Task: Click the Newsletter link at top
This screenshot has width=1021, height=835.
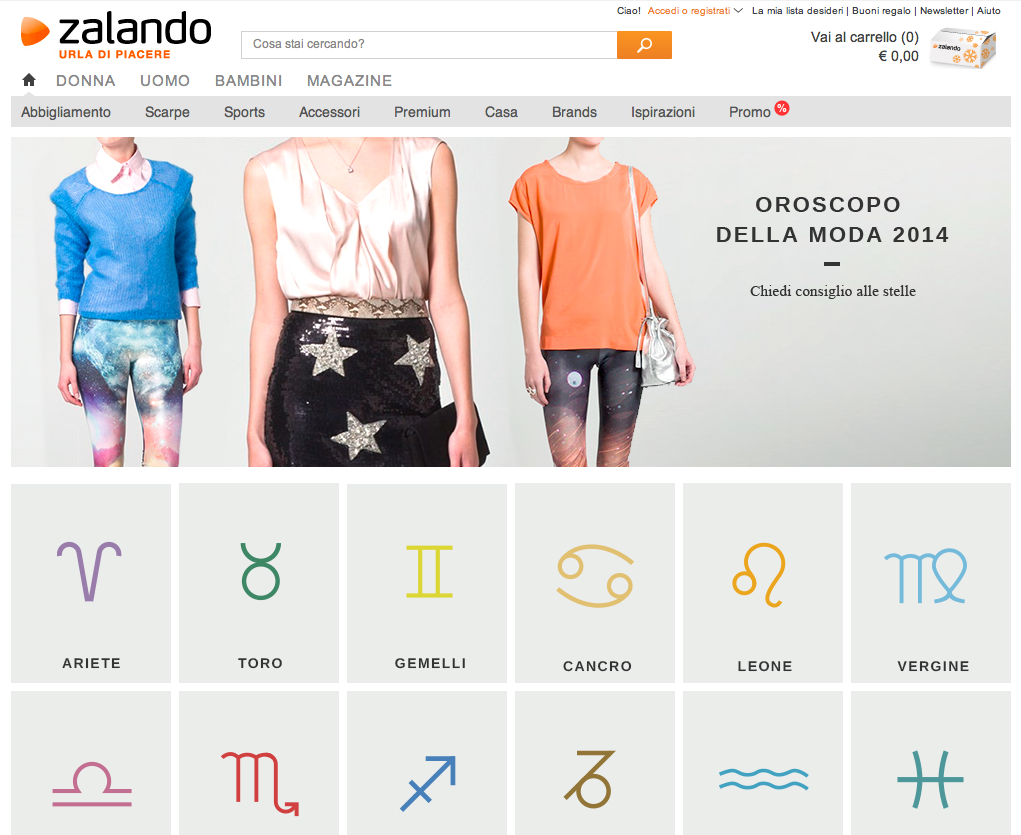Action: 944,10
